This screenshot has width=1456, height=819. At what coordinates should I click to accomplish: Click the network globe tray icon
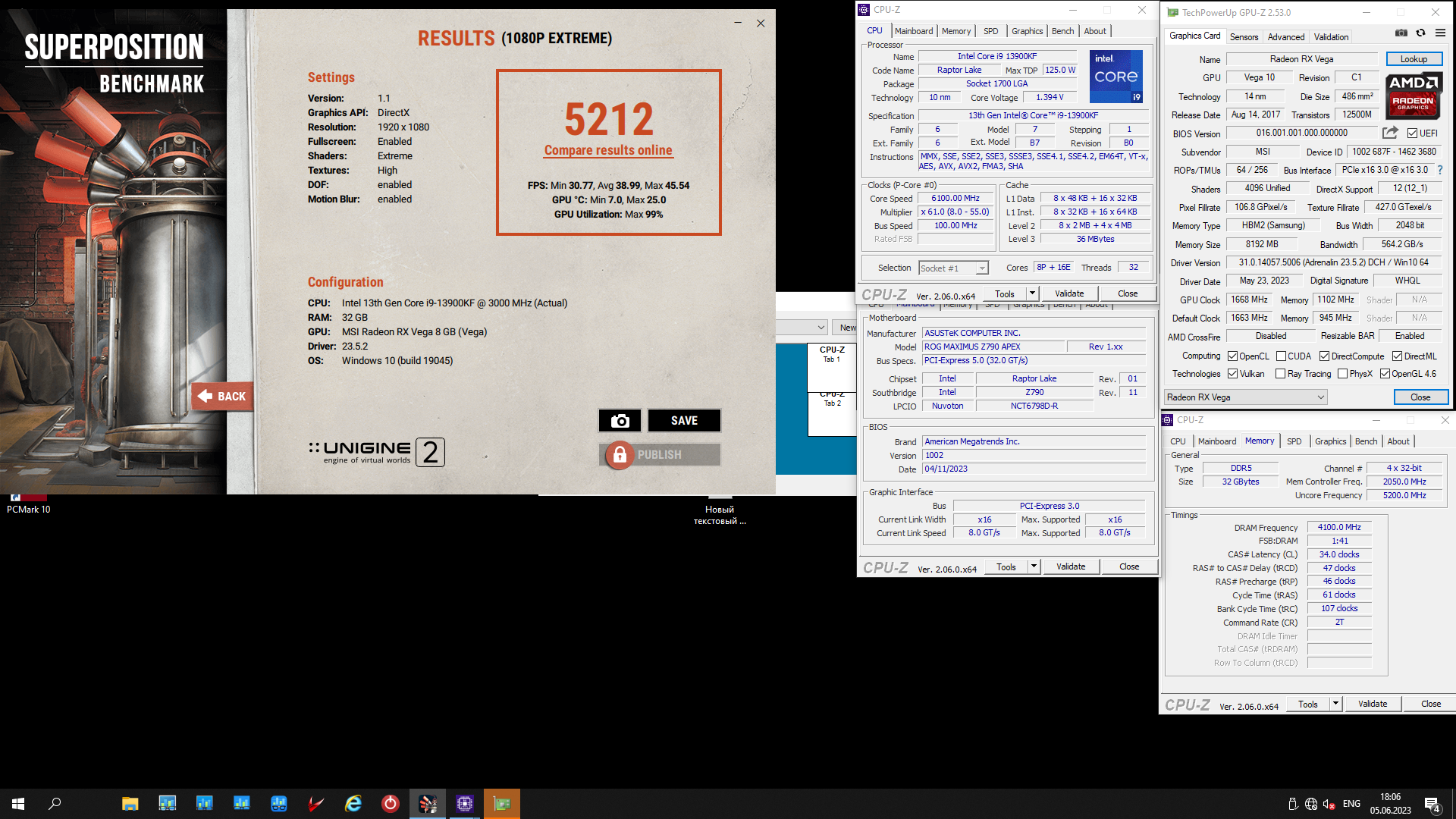1311,804
